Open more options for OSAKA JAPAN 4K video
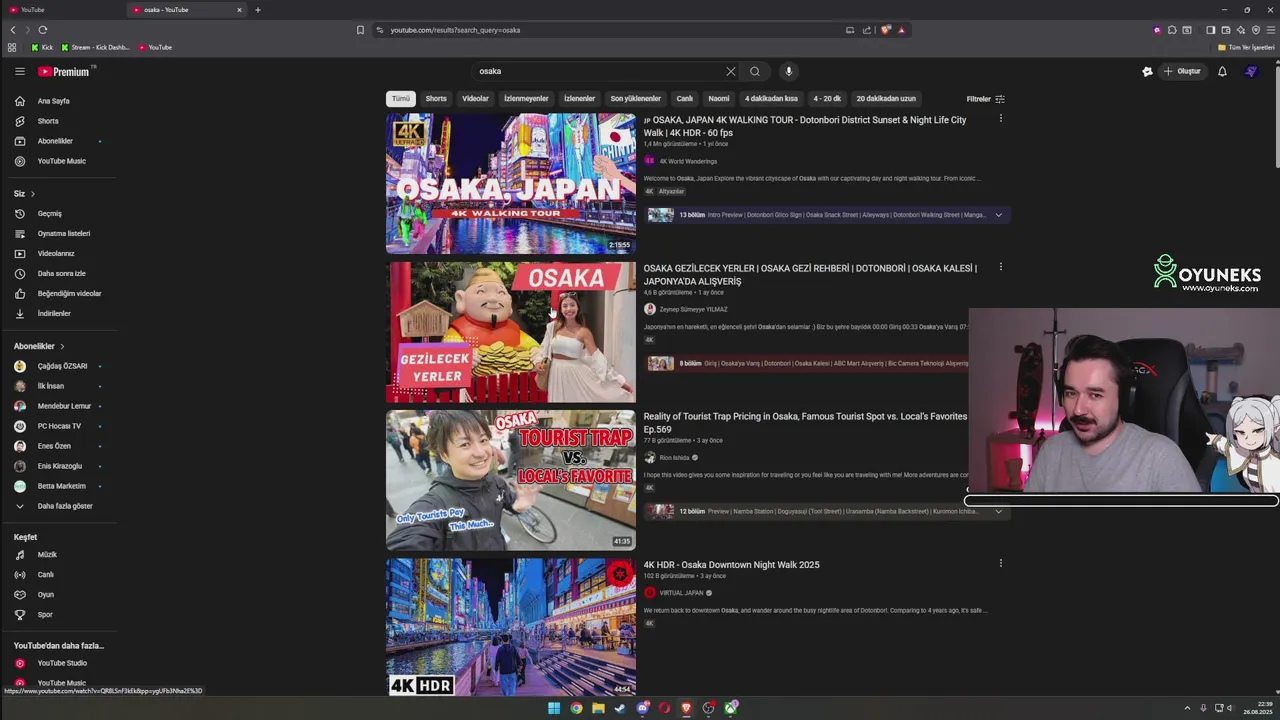Image resolution: width=1280 pixels, height=720 pixels. click(1000, 119)
